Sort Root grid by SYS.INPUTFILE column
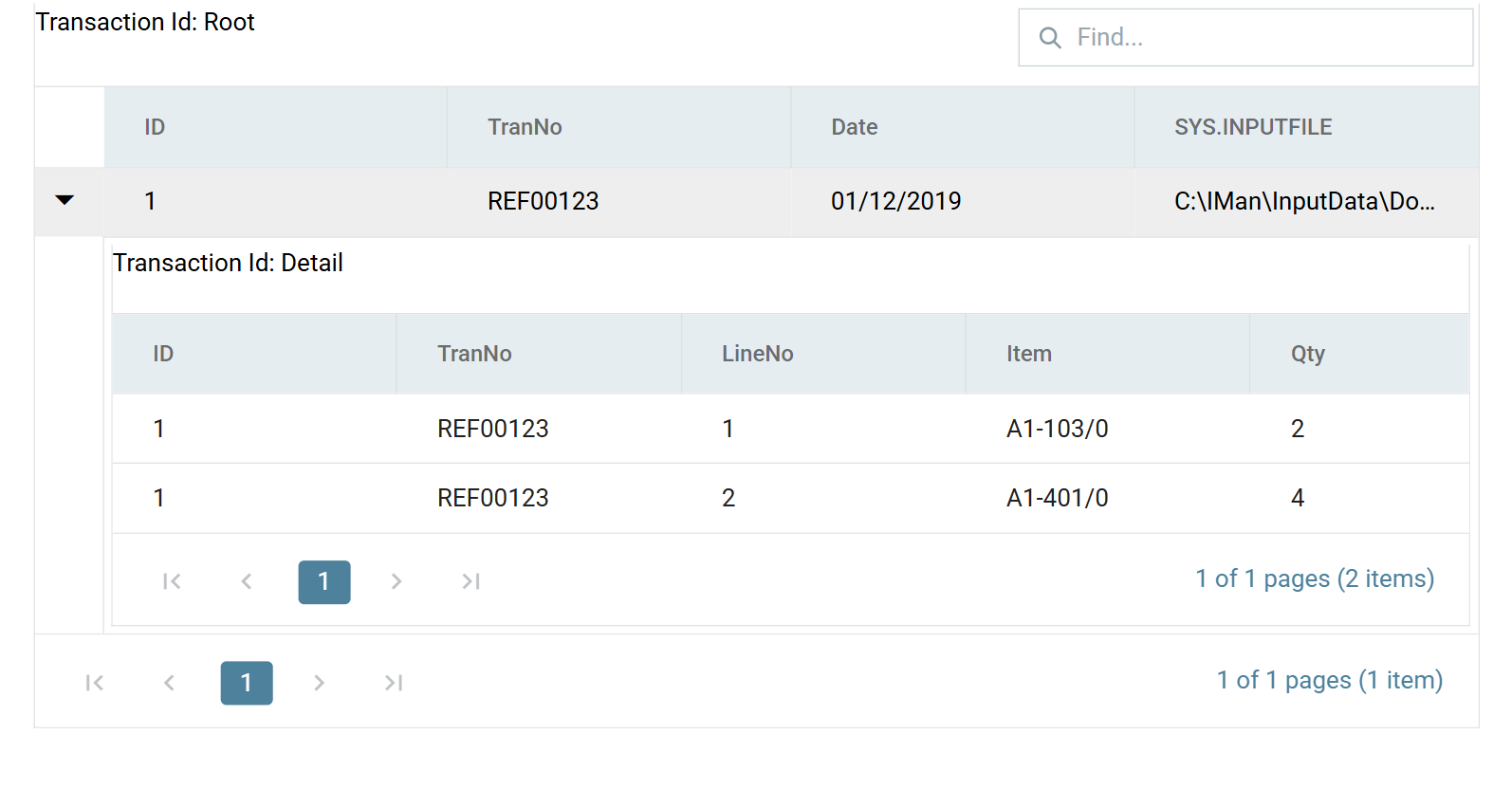 (1306, 127)
